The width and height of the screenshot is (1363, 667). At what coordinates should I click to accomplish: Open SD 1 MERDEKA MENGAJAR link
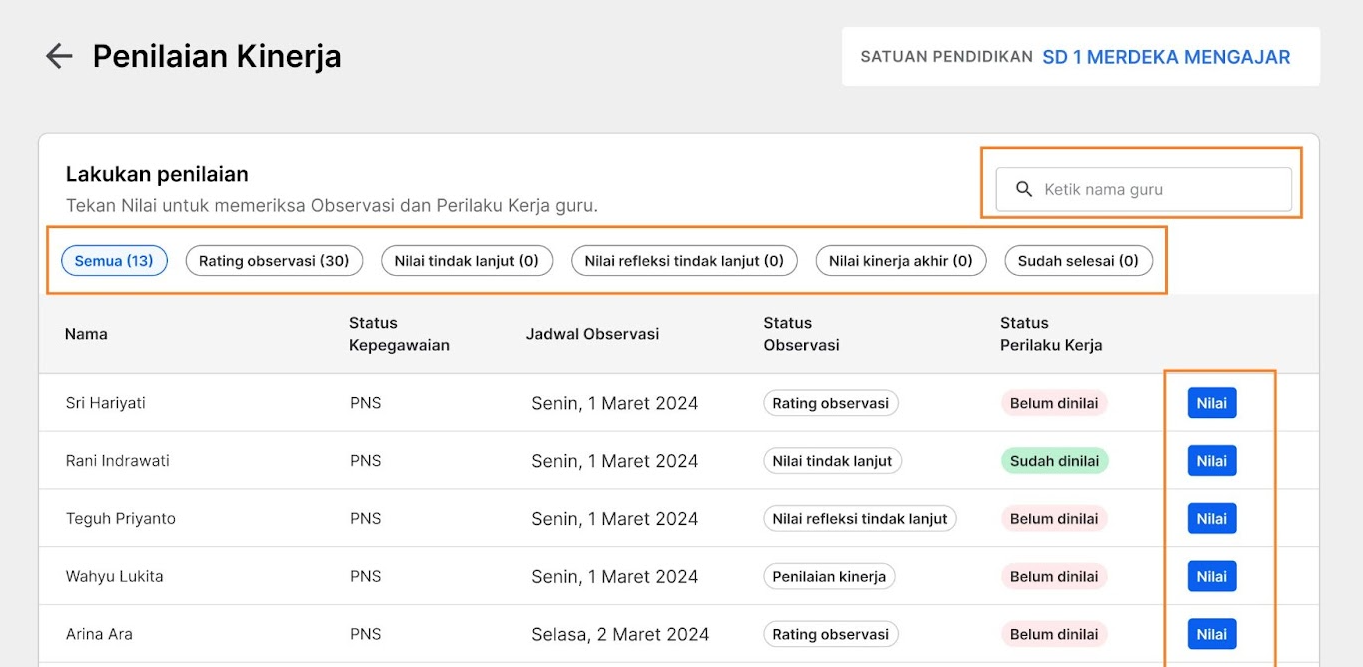1166,57
